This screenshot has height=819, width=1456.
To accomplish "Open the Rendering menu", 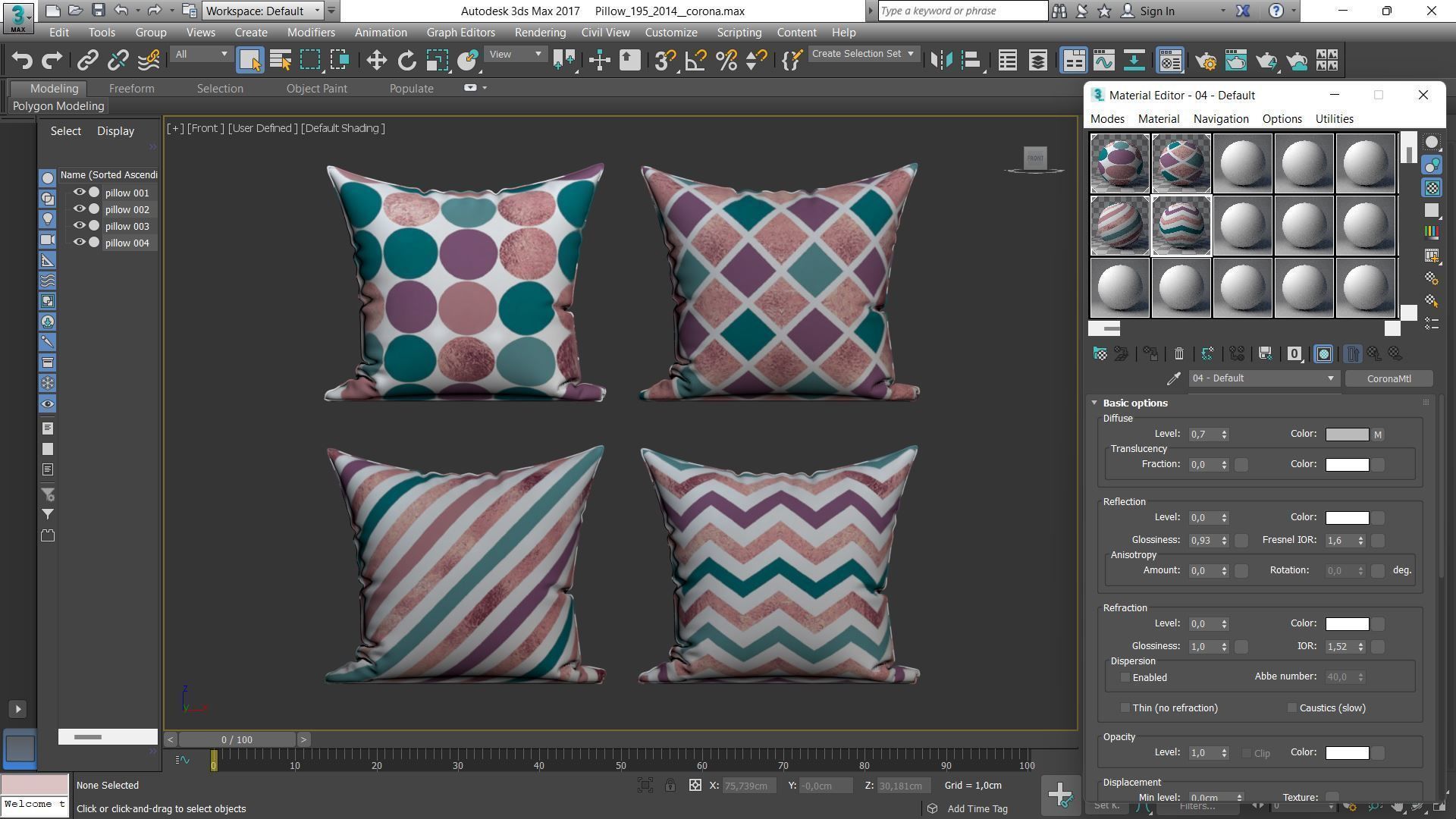I will pos(540,33).
